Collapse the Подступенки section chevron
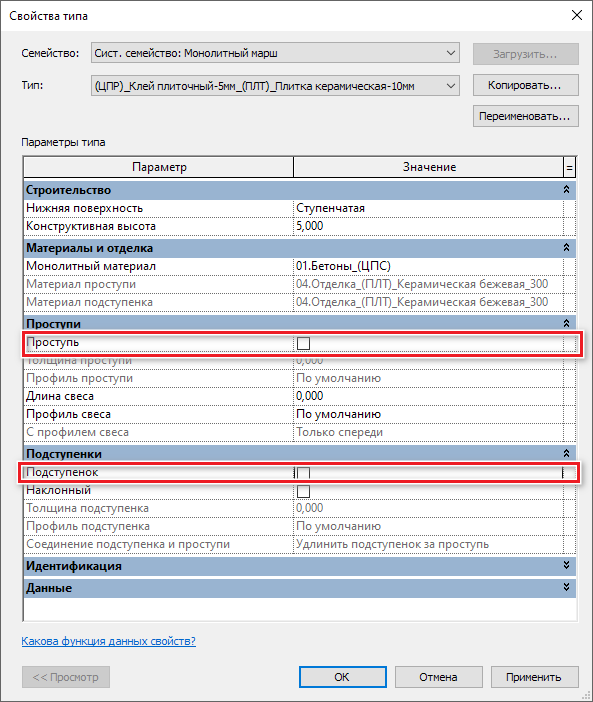Screen dimensions: 593x702 tap(566, 454)
